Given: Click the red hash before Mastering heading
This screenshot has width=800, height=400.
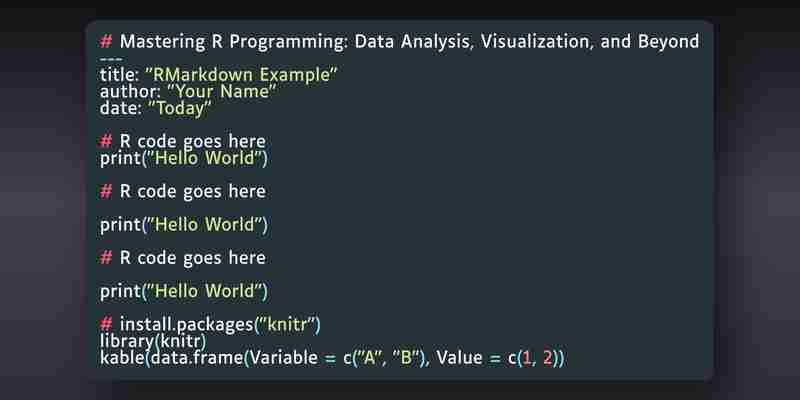Looking at the screenshot, I should pos(106,41).
